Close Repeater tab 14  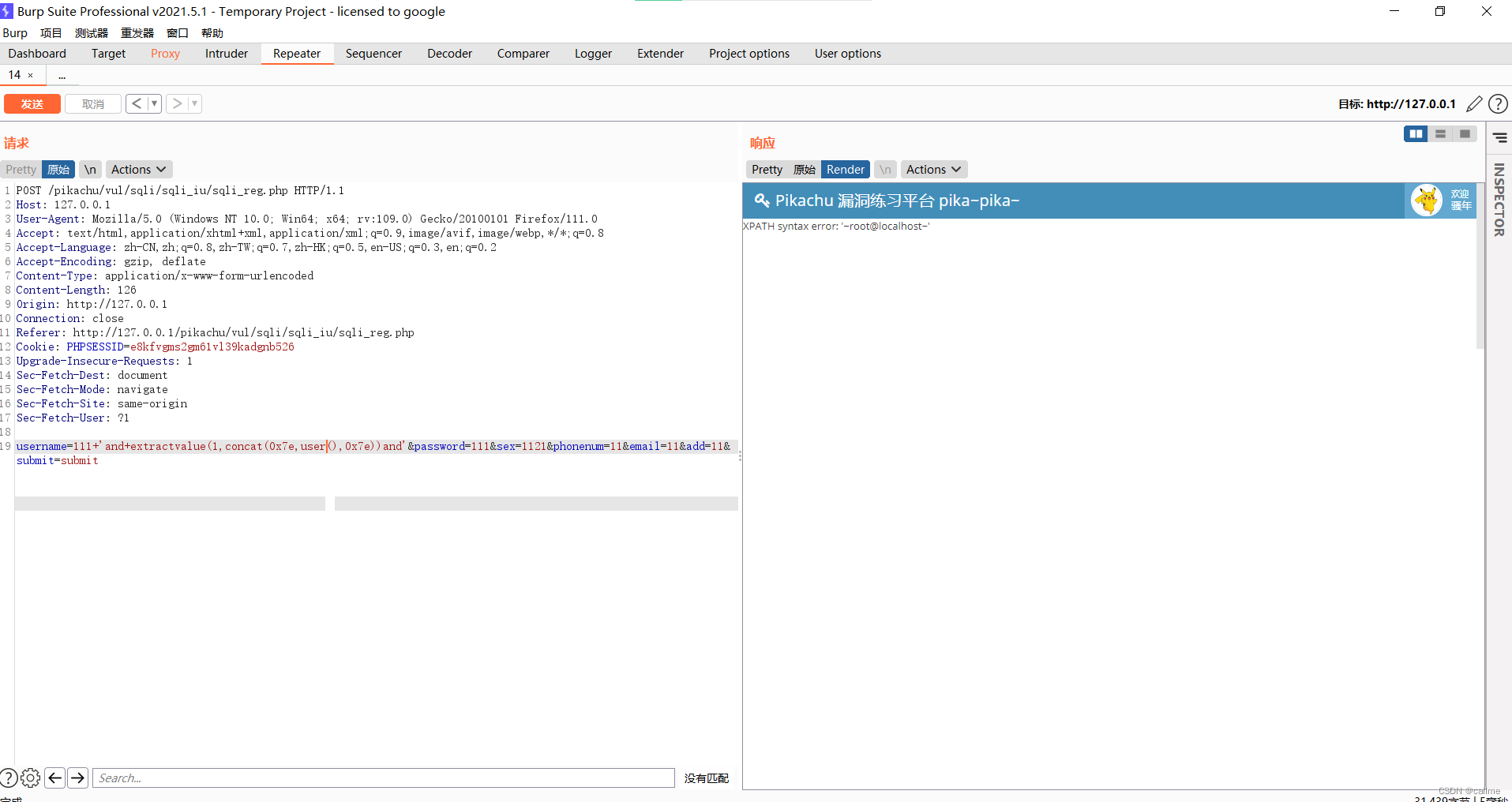tap(31, 76)
